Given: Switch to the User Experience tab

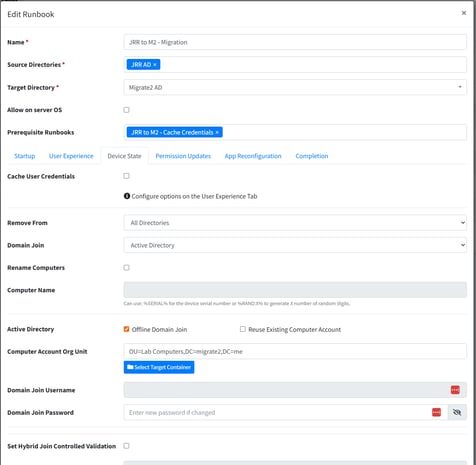Looking at the screenshot, I should click(71, 156).
